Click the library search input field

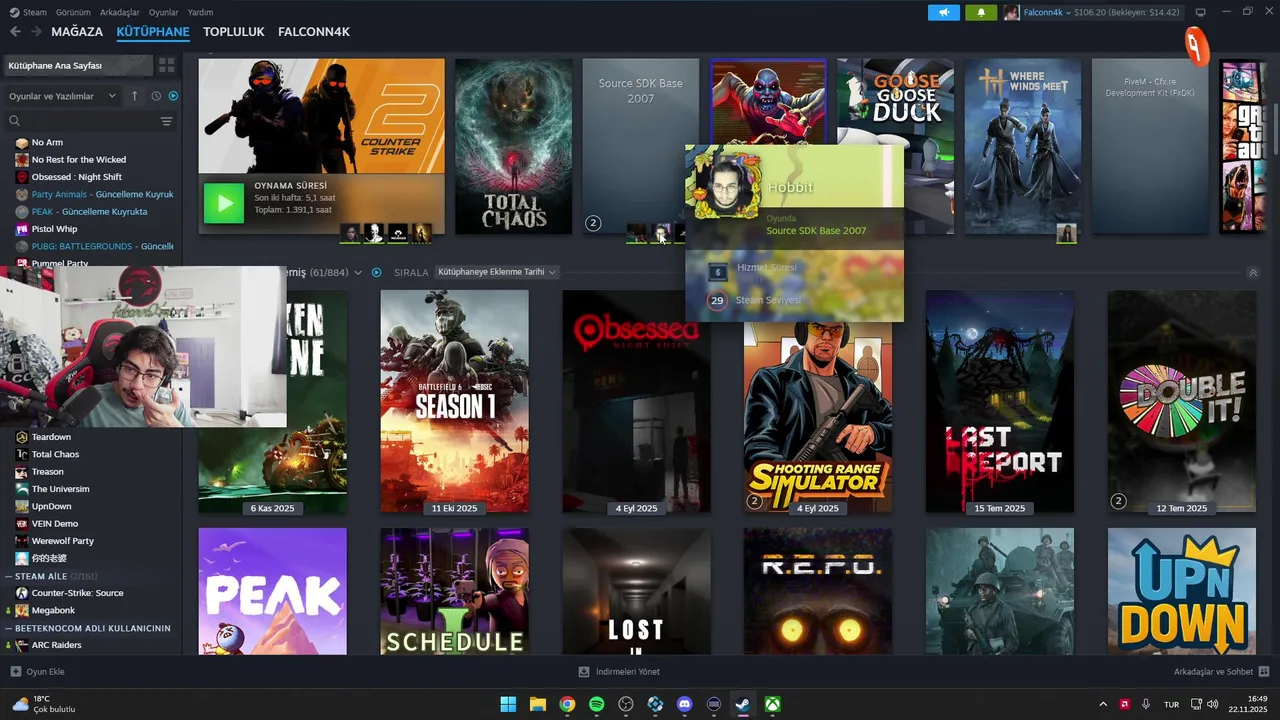(x=88, y=121)
